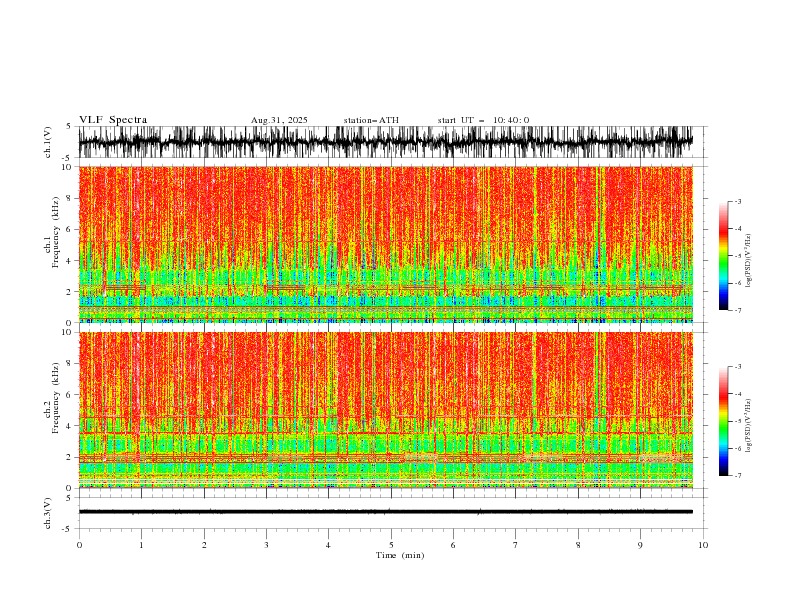The height and width of the screenshot is (612, 792).
Task: Click the ch.2 color bar 'log(PSD)(V²/Hz)' label
Action: [x=749, y=426]
